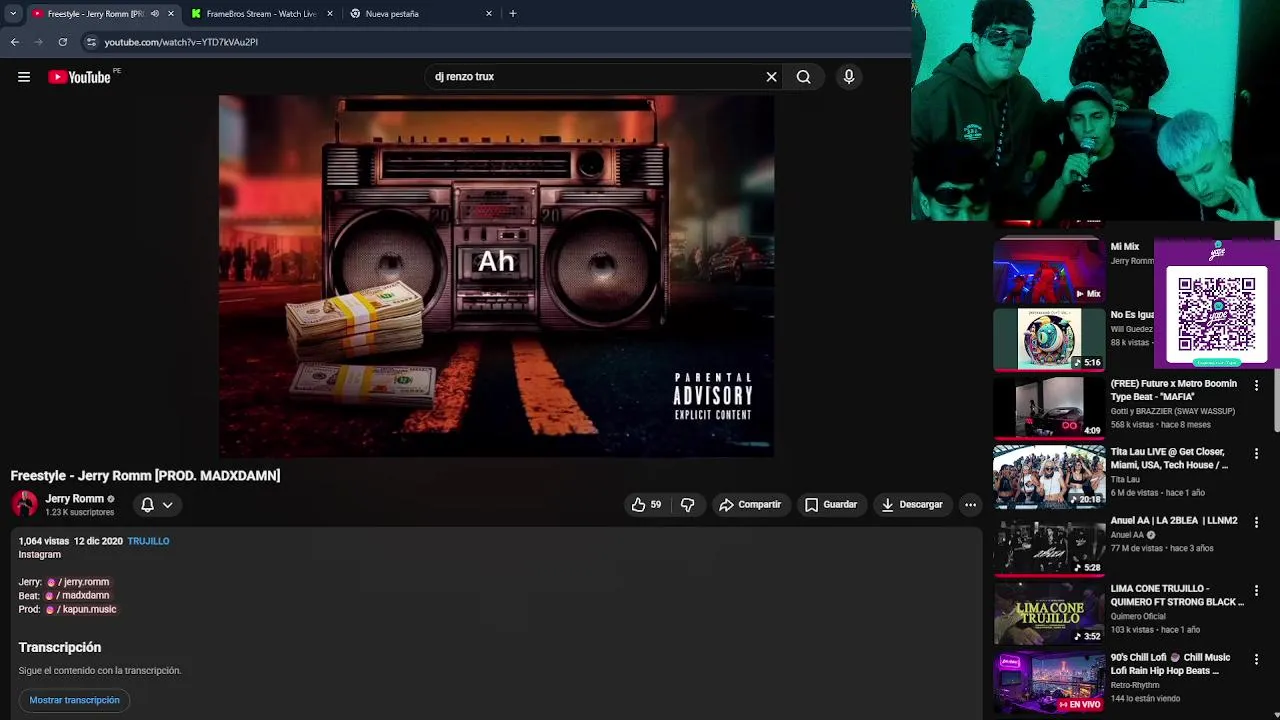Viewport: 1280px width, 720px height.
Task: Click the magnifier search button
Action: point(803,77)
